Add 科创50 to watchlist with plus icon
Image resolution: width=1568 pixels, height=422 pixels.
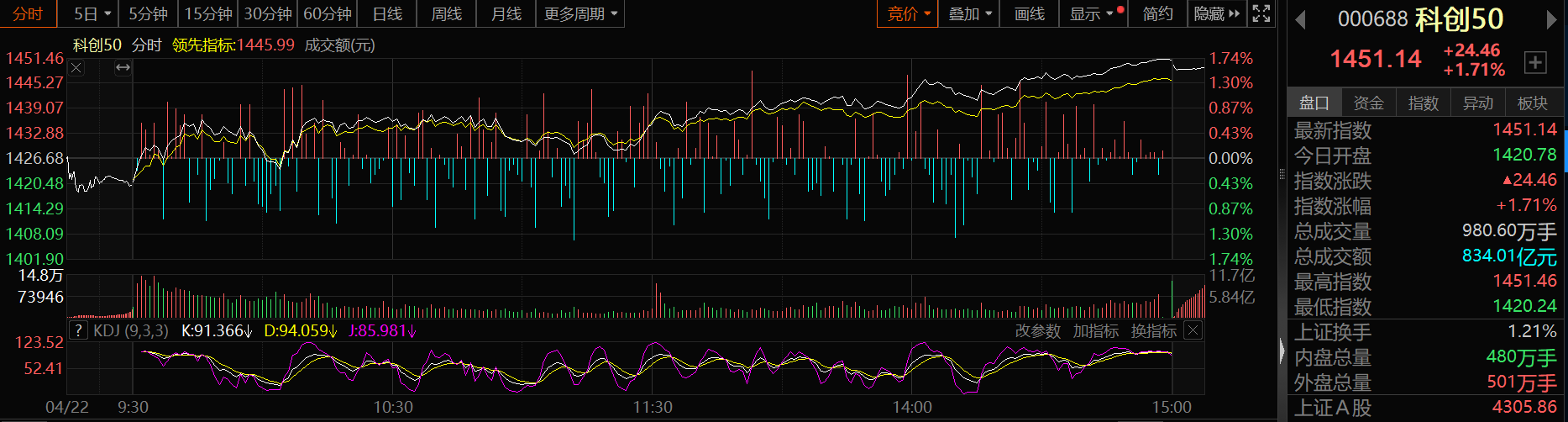coord(1534,62)
